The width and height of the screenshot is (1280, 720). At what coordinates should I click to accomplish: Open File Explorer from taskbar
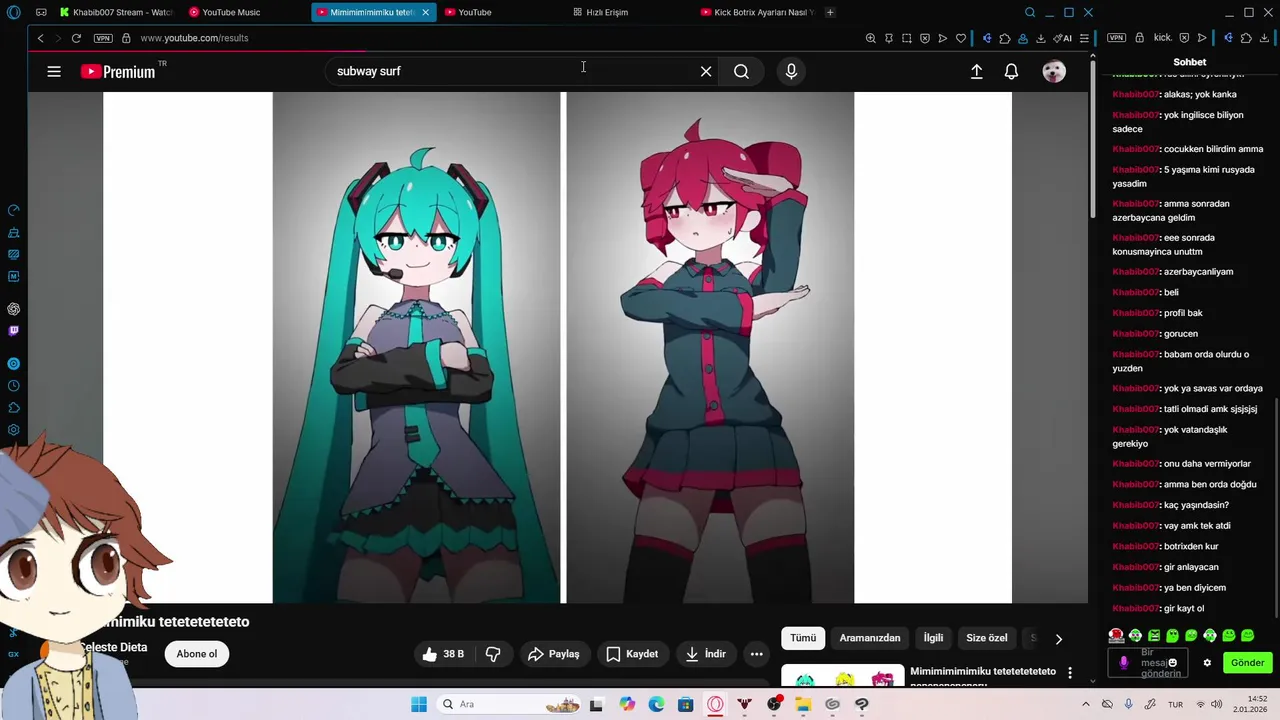click(803, 704)
